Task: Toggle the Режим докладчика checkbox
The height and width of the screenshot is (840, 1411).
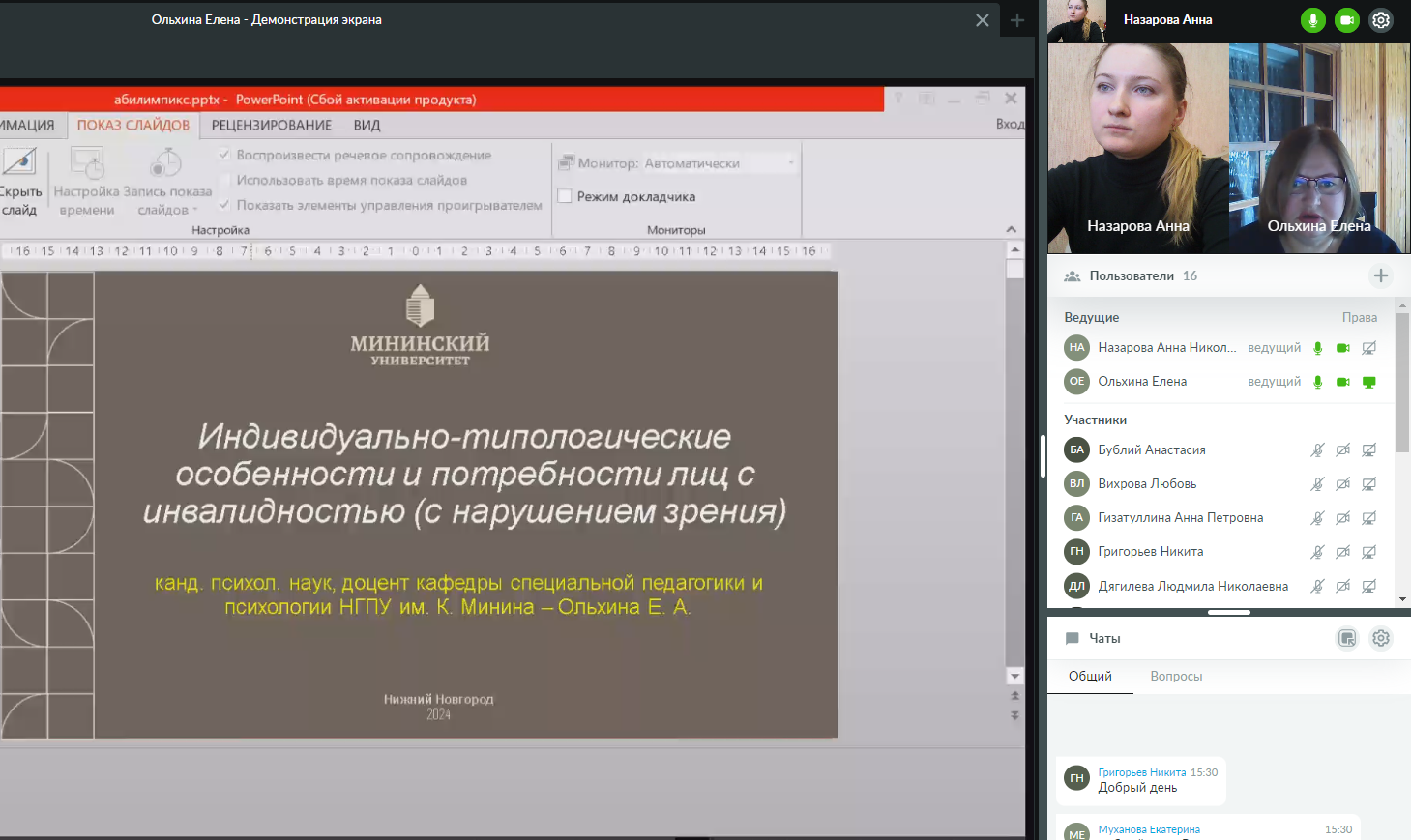Action: coord(565,196)
